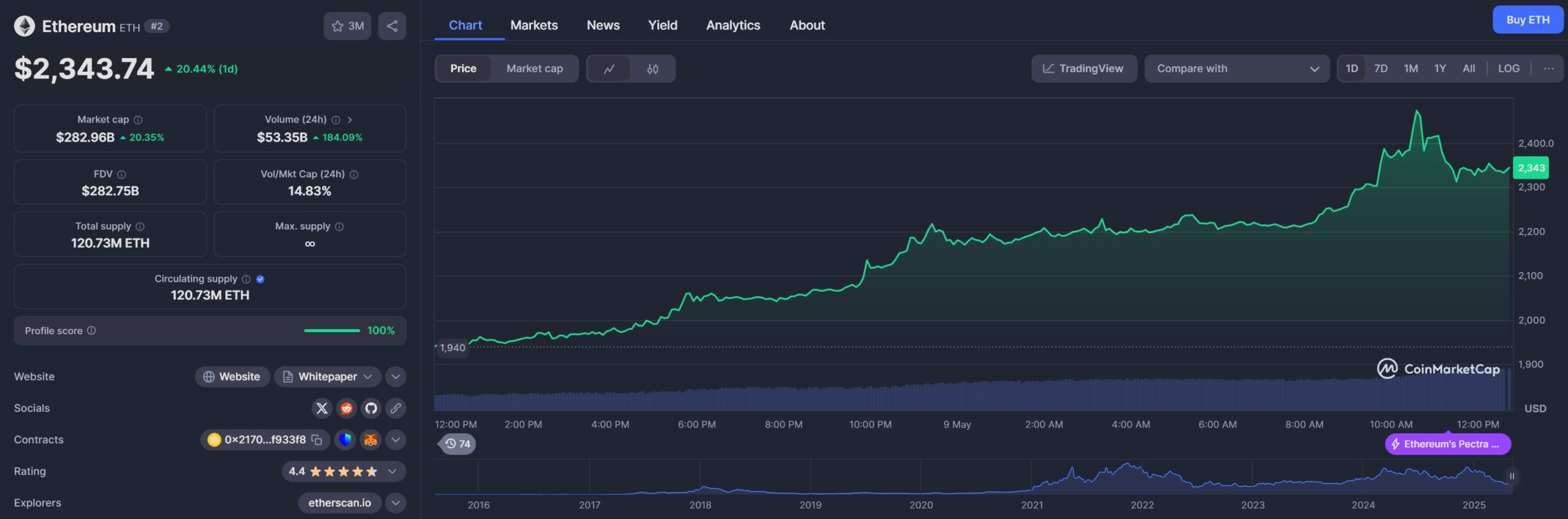Set chart range to 7D
1568x519 pixels.
point(1381,69)
